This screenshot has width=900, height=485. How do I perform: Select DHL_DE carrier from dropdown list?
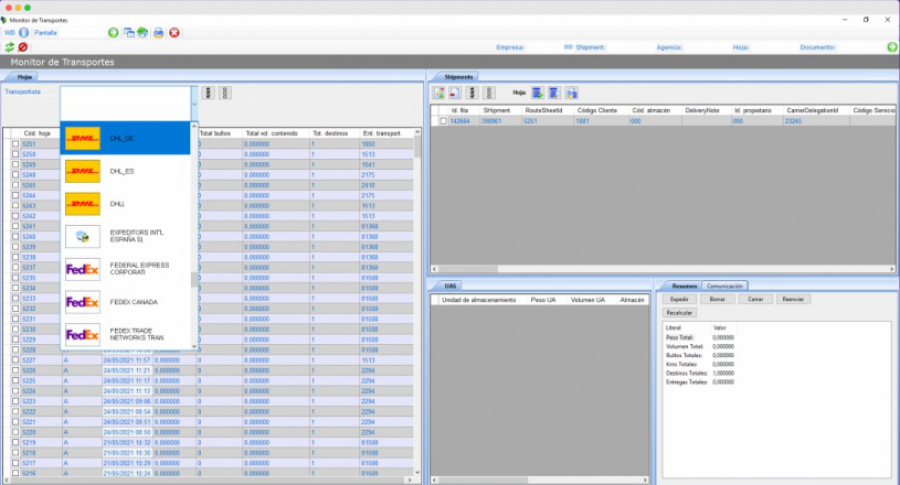[125, 138]
